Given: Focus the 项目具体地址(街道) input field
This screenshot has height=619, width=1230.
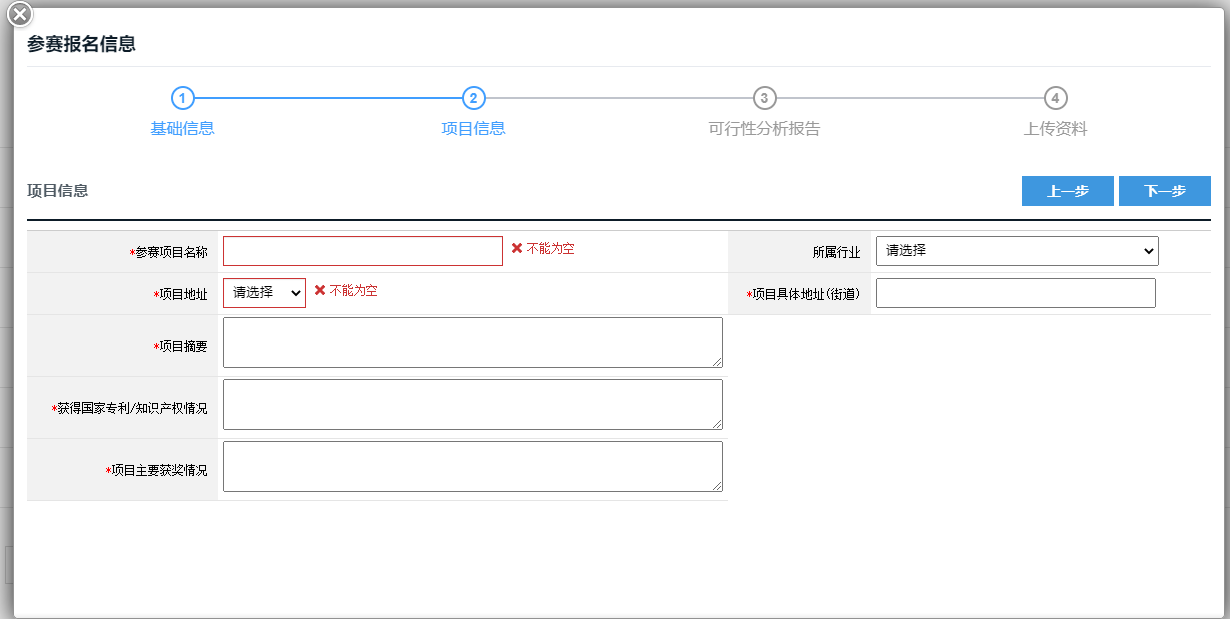Looking at the screenshot, I should (1016, 293).
